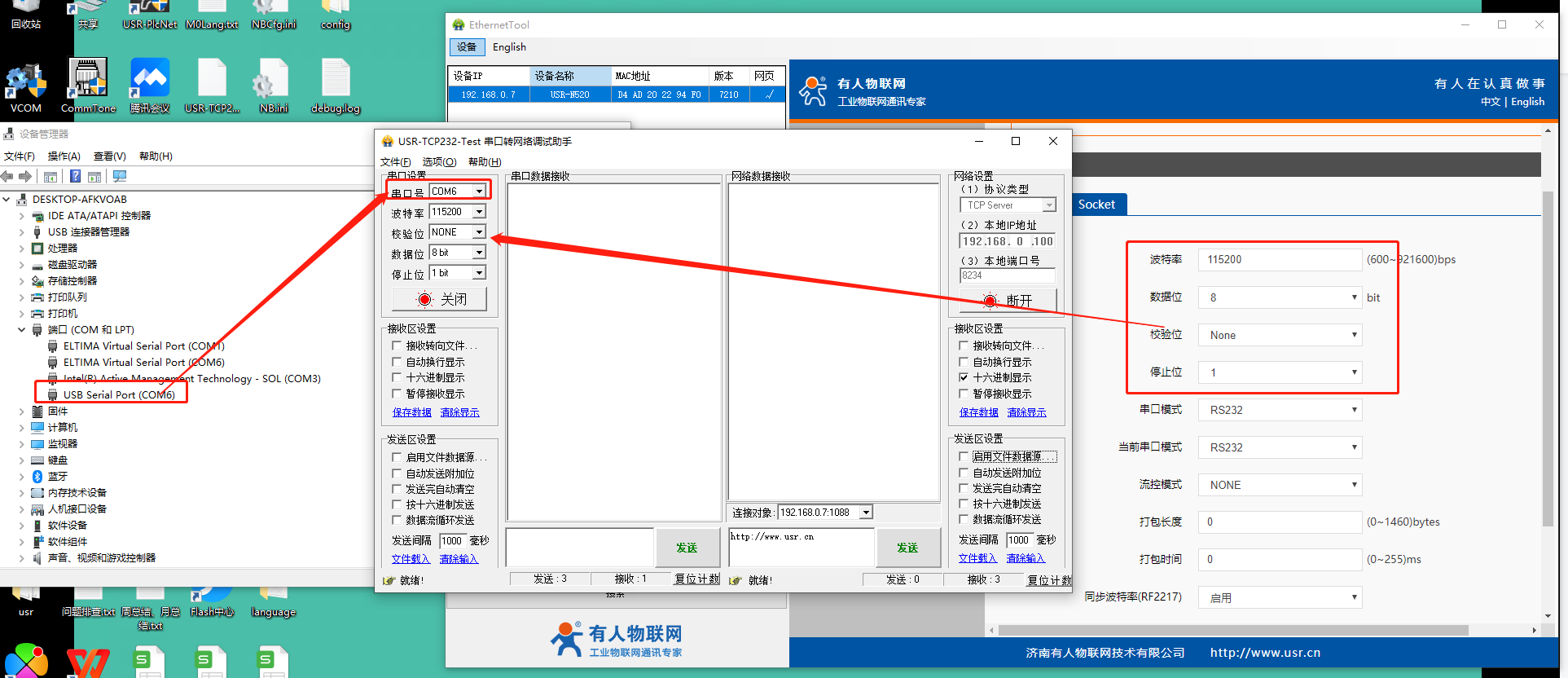Click the 有人物联网 logo in the blue header
Viewport: 1568px width, 678px height.
point(813,91)
